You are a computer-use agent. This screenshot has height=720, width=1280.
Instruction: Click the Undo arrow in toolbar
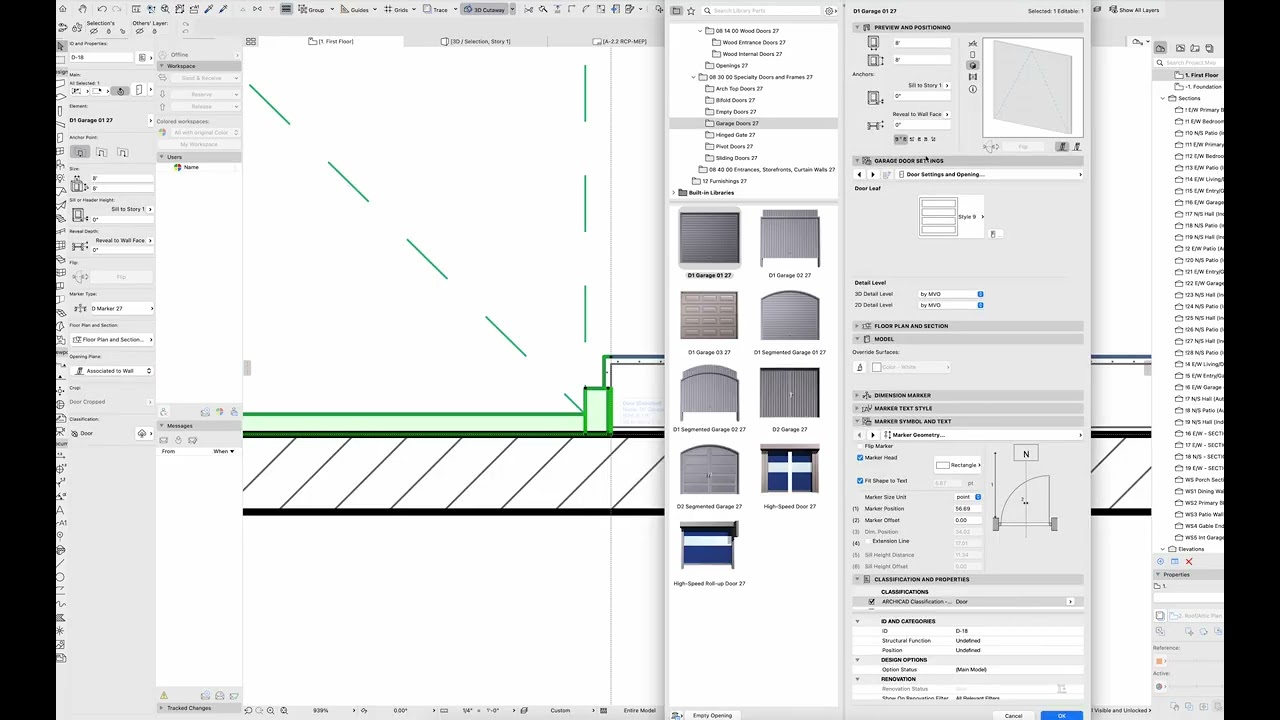click(102, 9)
